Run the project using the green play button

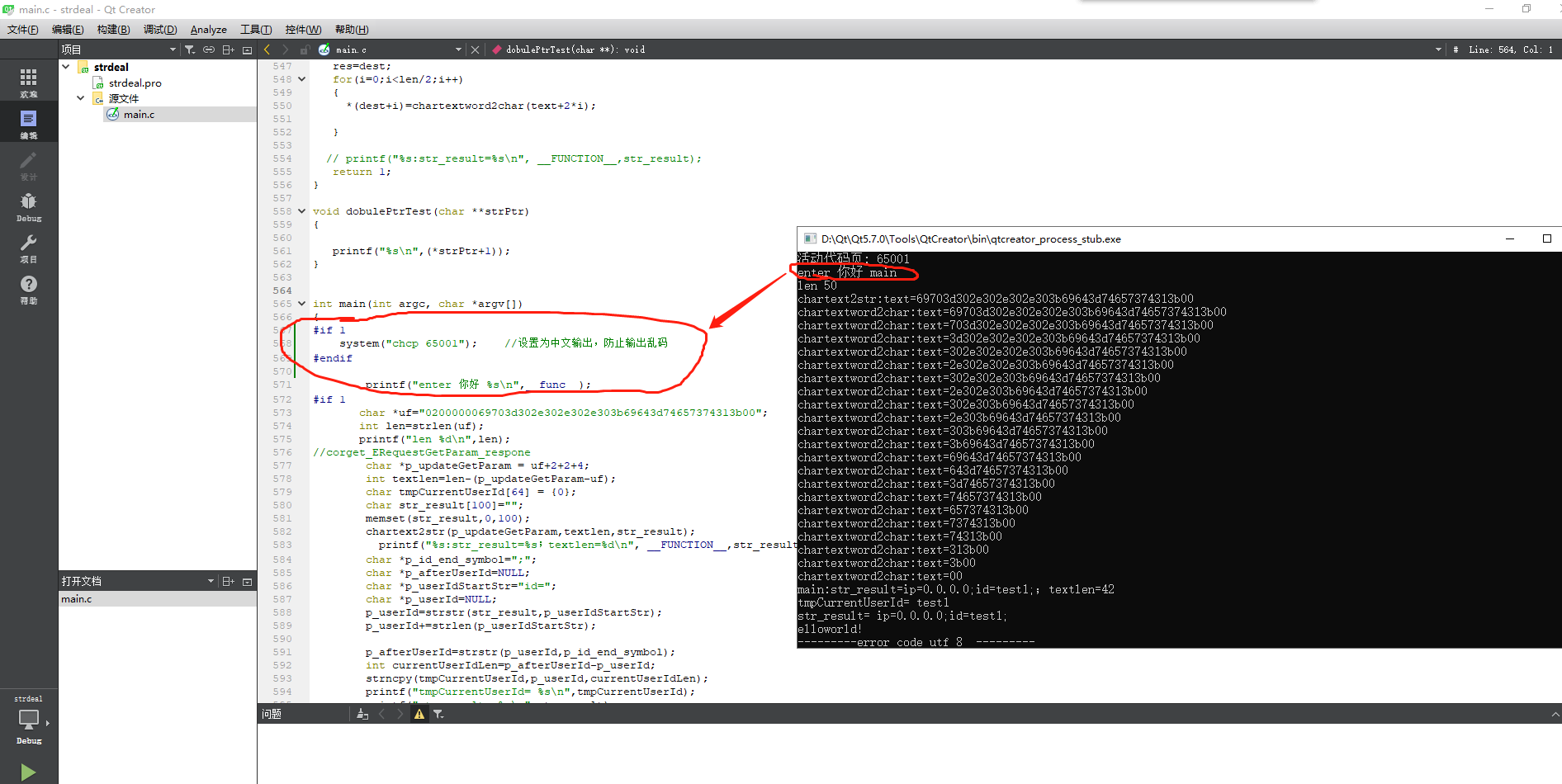[x=27, y=771]
